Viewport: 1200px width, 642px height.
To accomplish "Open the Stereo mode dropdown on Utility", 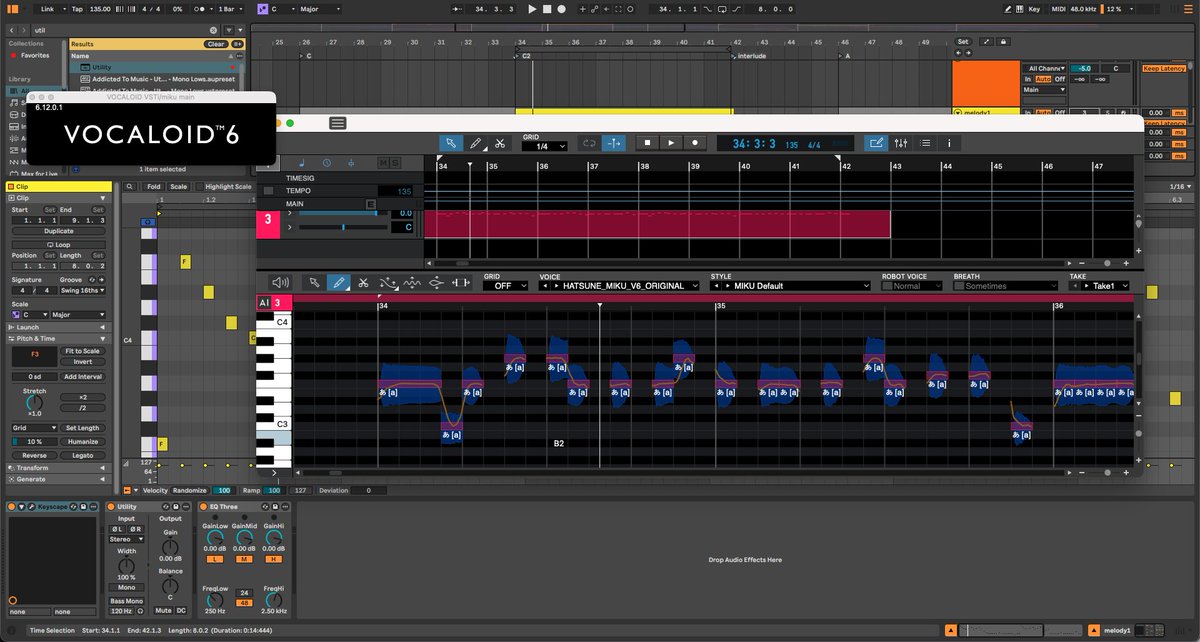I will 126,539.
